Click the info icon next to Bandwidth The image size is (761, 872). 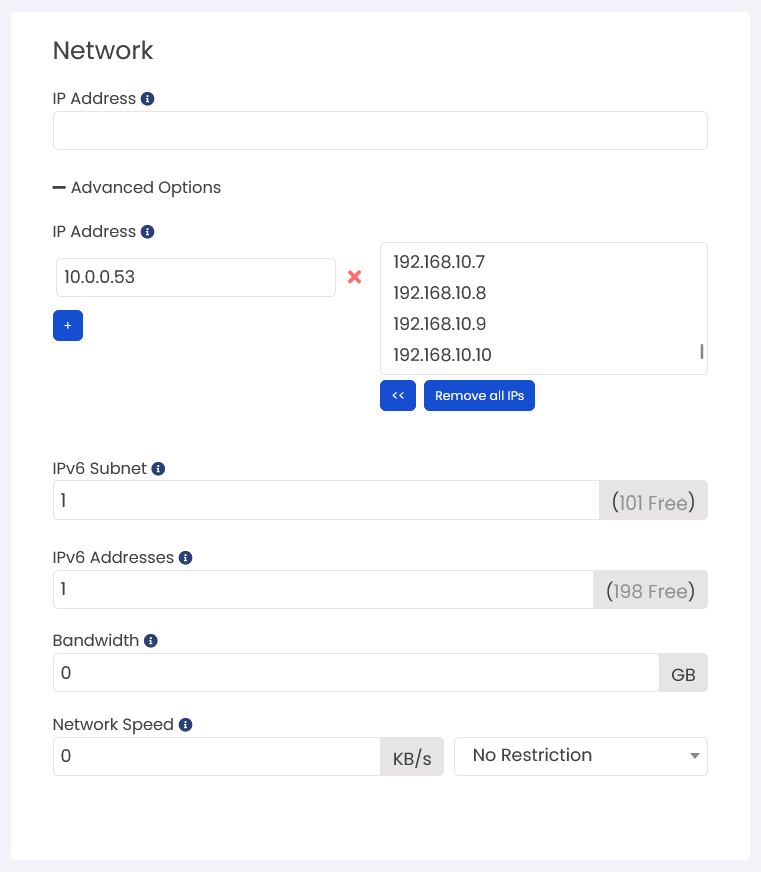[151, 641]
